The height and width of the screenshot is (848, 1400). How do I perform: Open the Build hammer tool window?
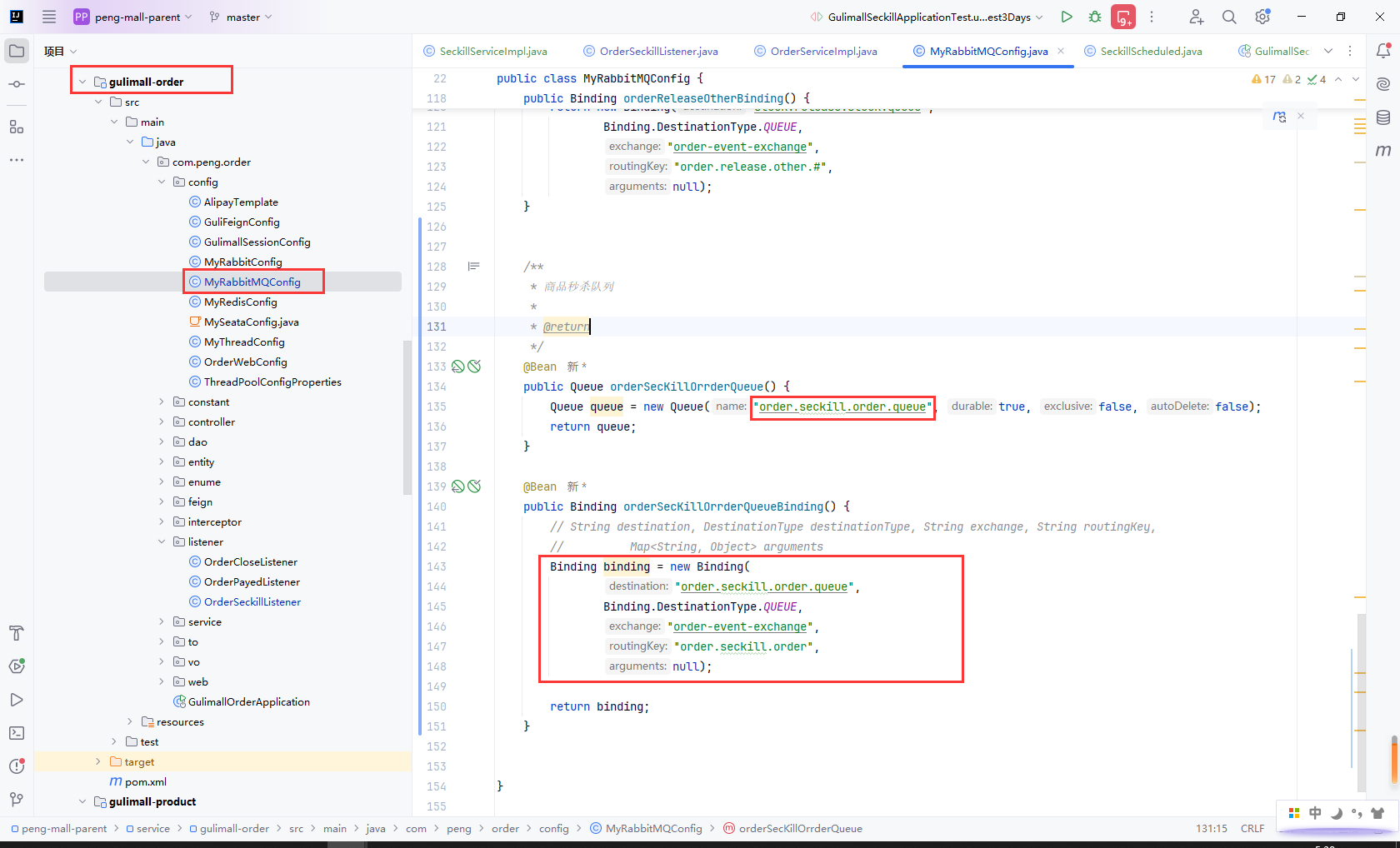tap(17, 633)
